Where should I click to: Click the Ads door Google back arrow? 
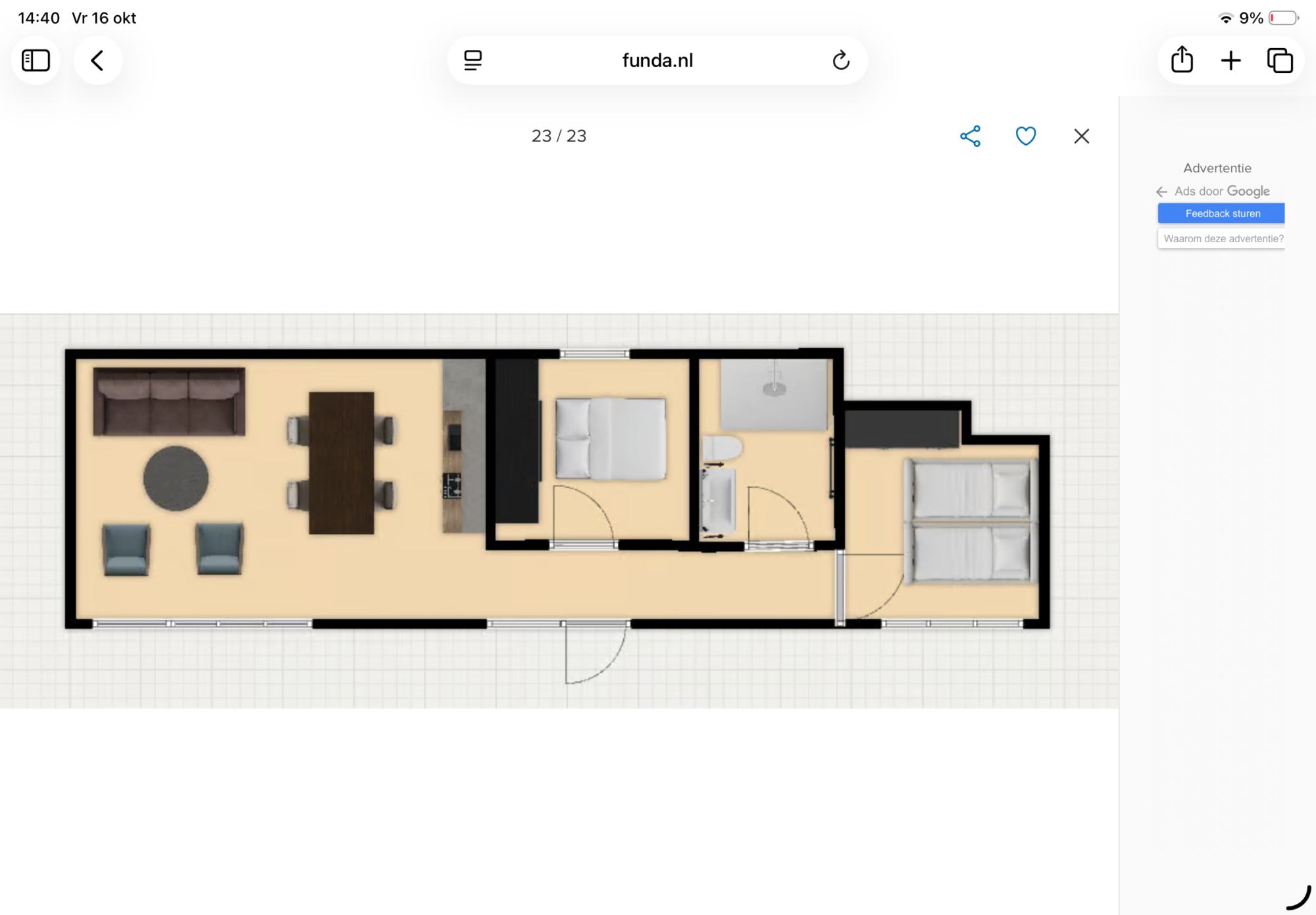point(1161,192)
